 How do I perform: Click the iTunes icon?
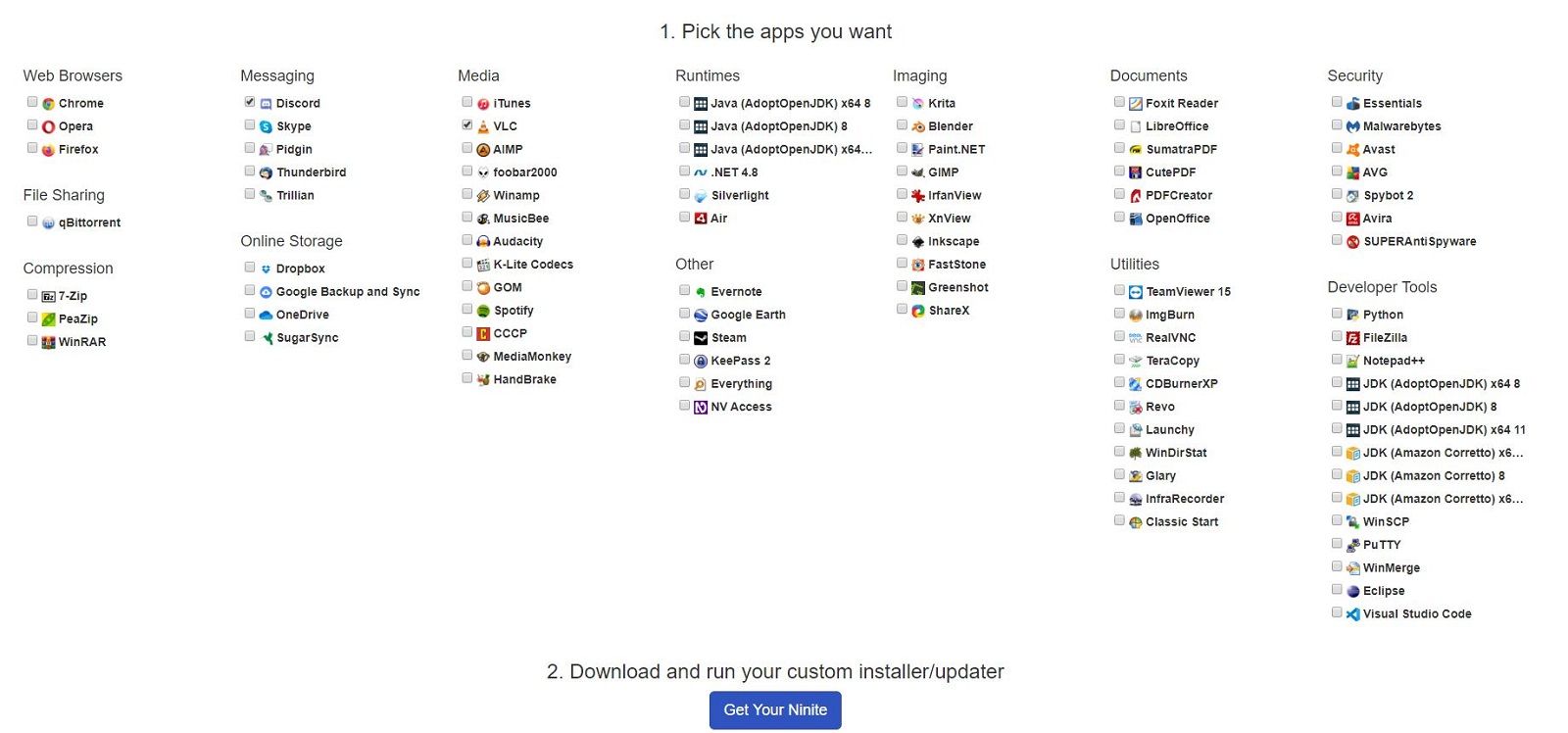coord(483,104)
